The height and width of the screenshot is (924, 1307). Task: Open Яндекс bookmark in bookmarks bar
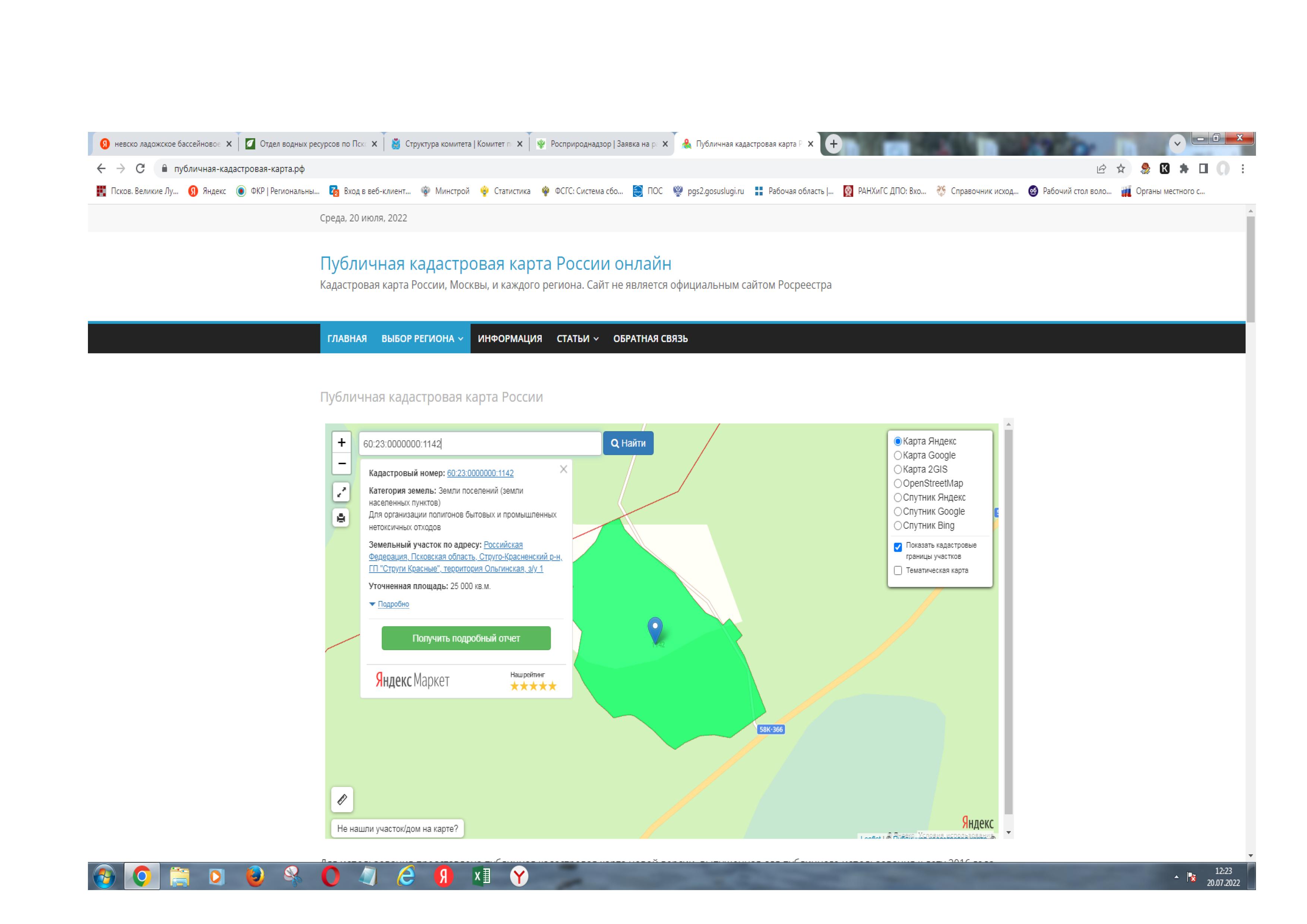[x=208, y=191]
